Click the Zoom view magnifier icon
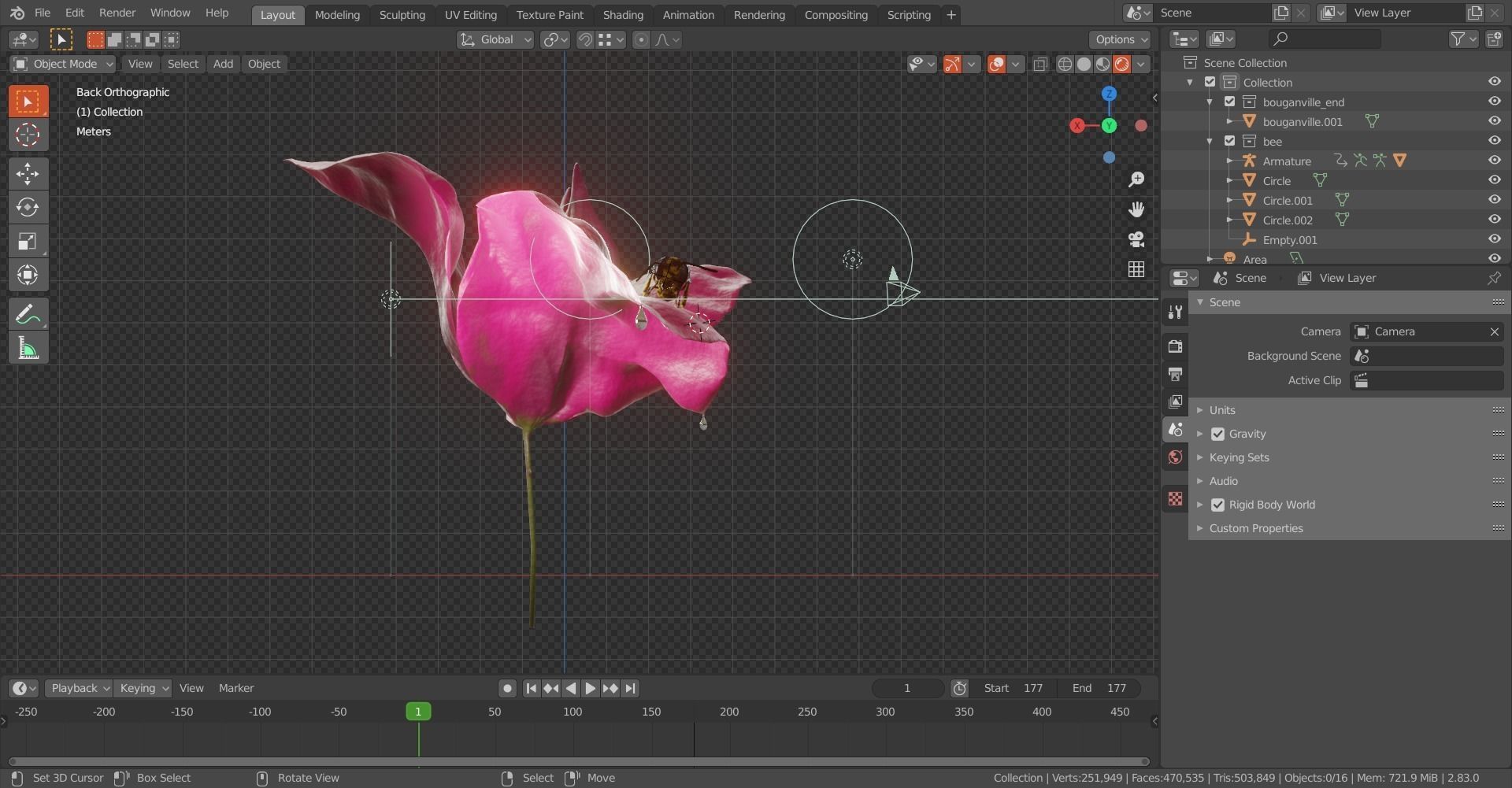Screen dimensions: 1512x788 [1136, 179]
